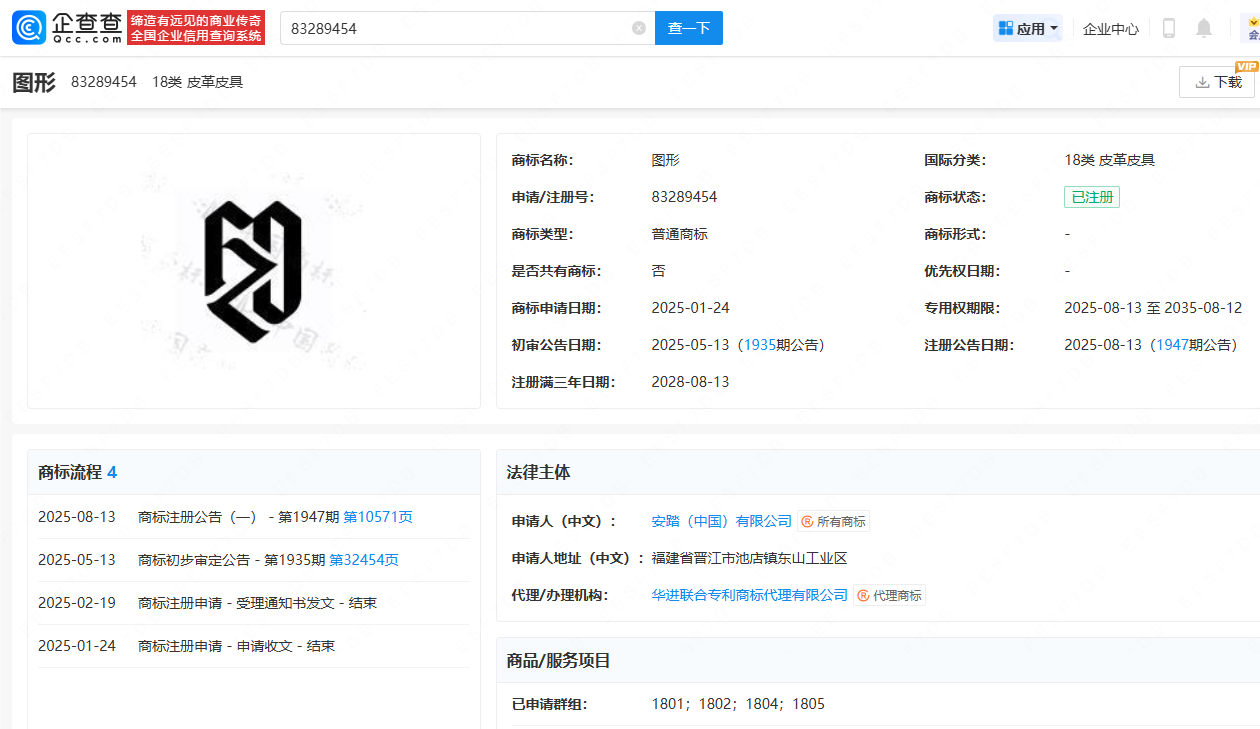Open the 第10571页 page link
Image resolution: width=1260 pixels, height=729 pixels.
[378, 517]
